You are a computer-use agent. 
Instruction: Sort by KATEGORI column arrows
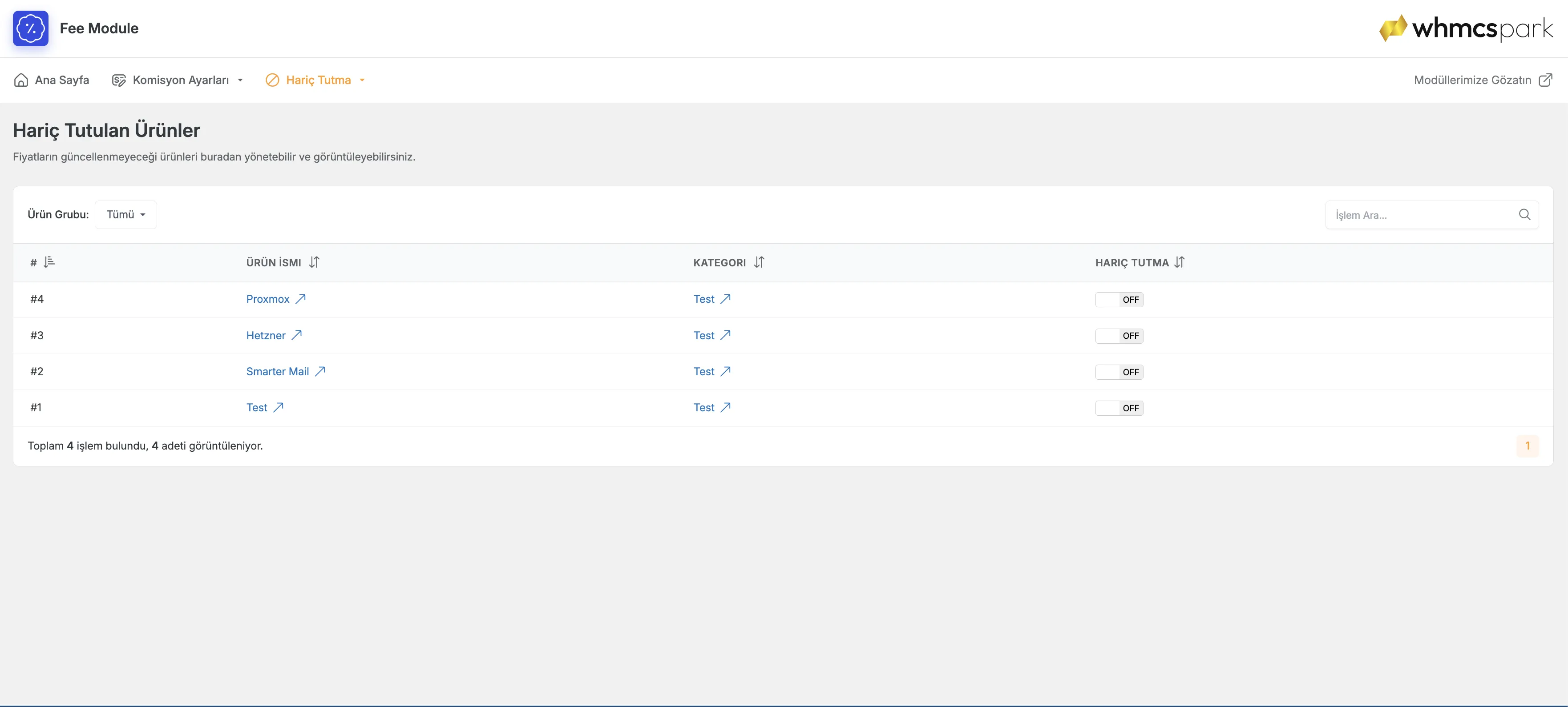[x=759, y=261]
